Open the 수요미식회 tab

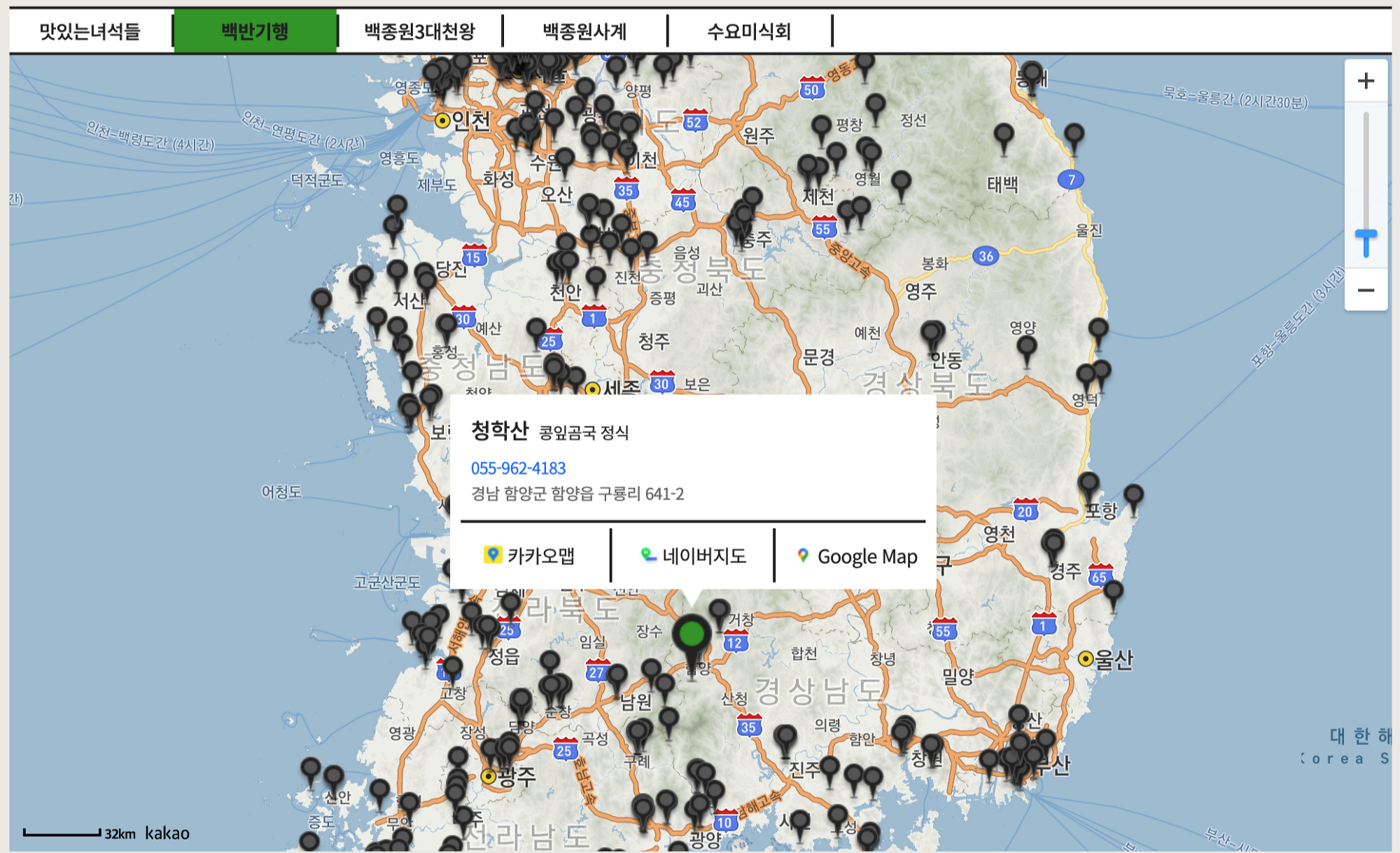pyautogui.click(x=749, y=32)
